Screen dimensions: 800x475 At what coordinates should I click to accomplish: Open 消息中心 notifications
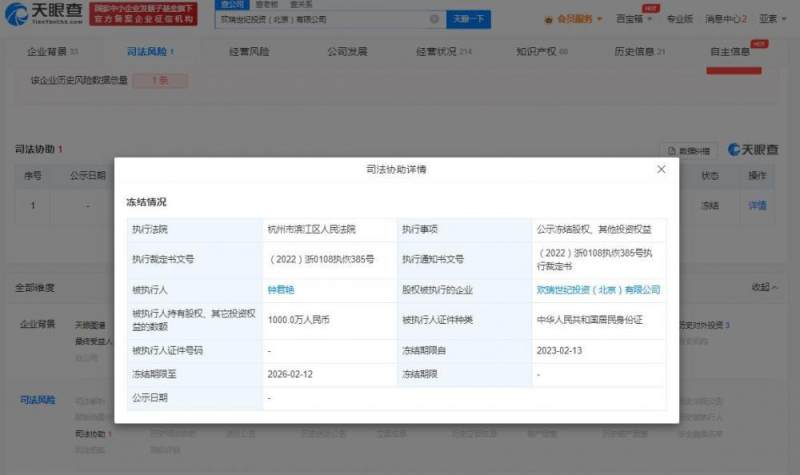click(x=726, y=19)
